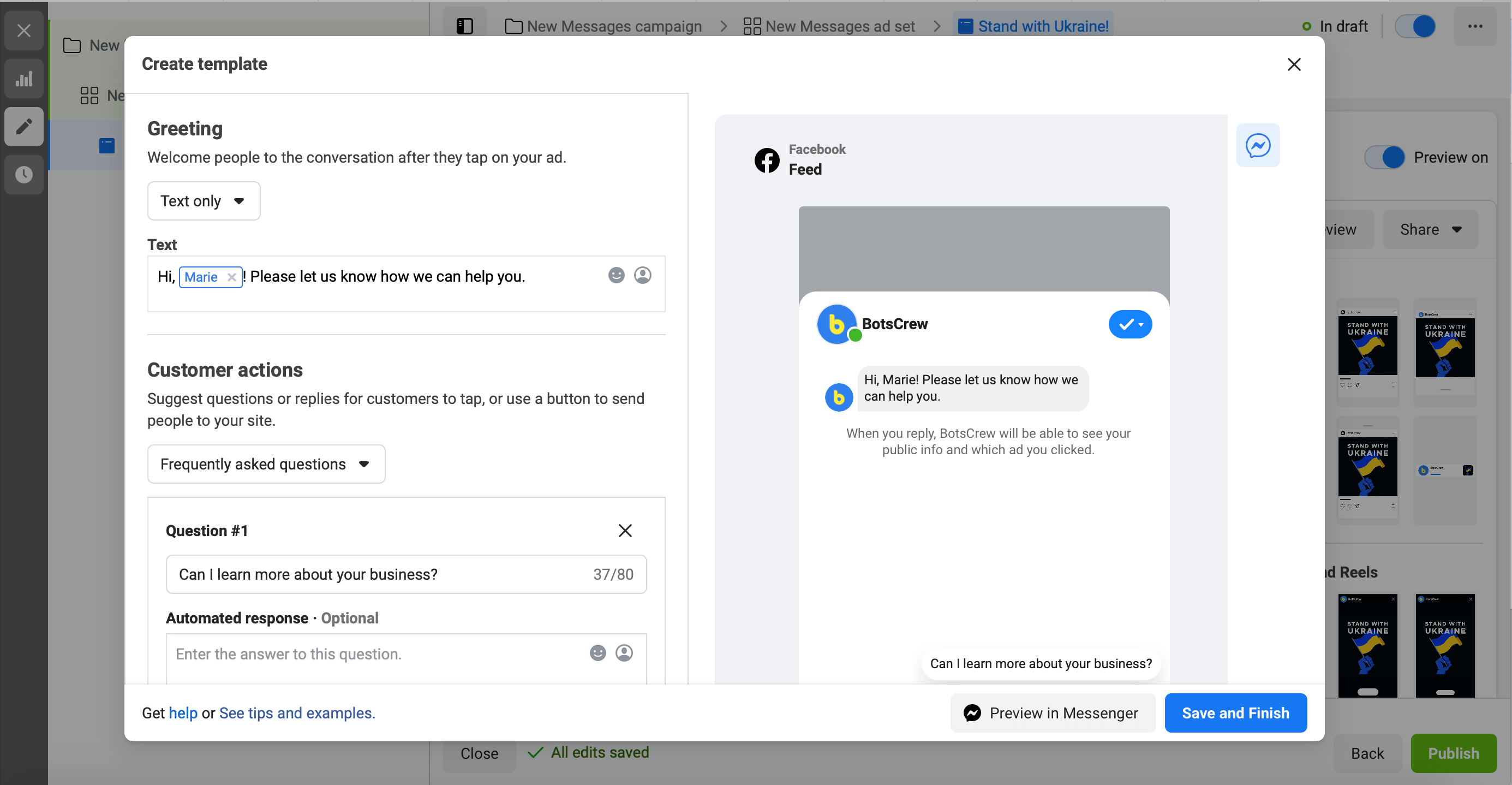
Task: Select Stand with Ukraine! ad breadcrumb
Action: pos(1032,26)
